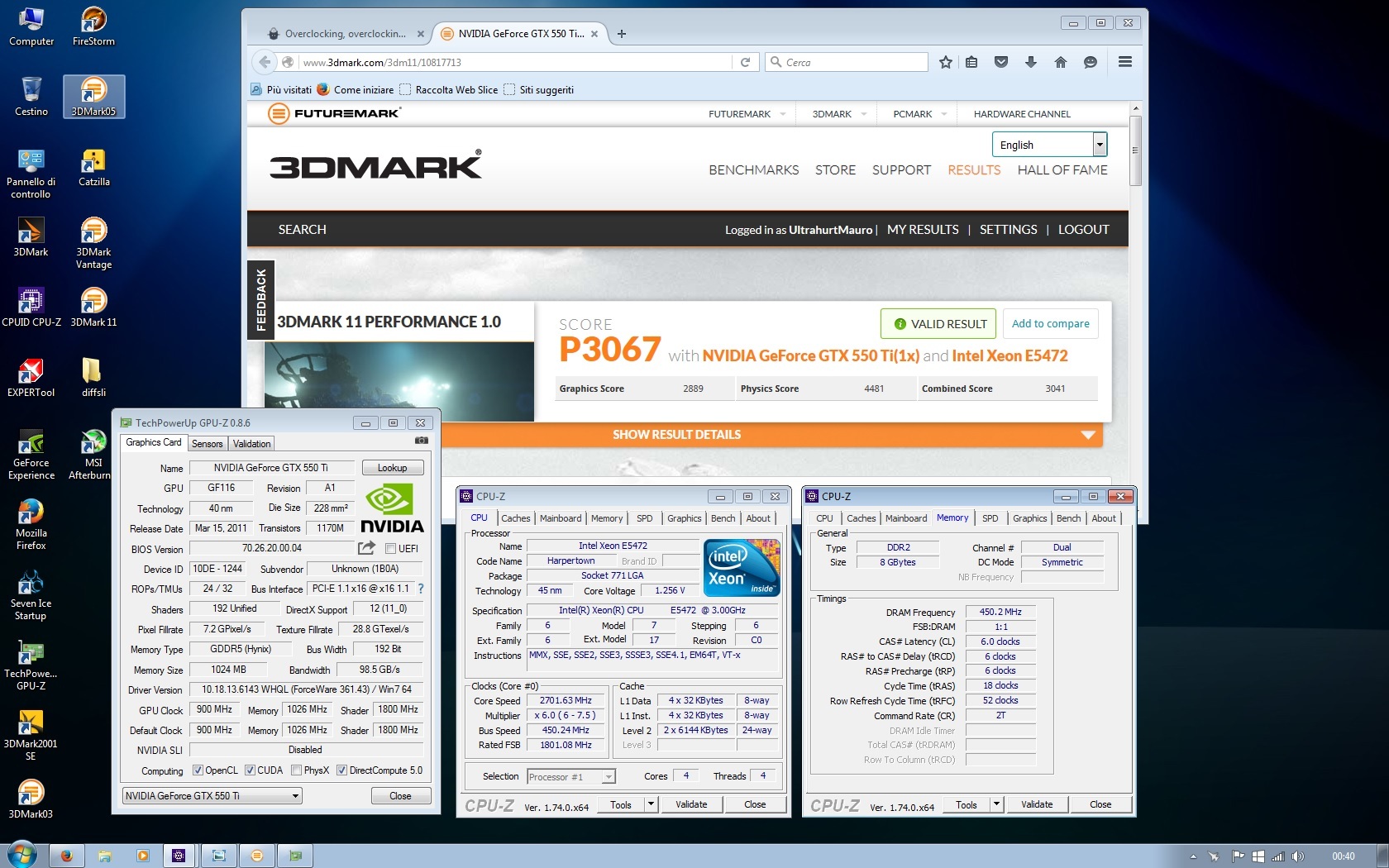Image resolution: width=1389 pixels, height=868 pixels.
Task: Expand the FUTUREMARK top navigation menu
Action: (747, 114)
